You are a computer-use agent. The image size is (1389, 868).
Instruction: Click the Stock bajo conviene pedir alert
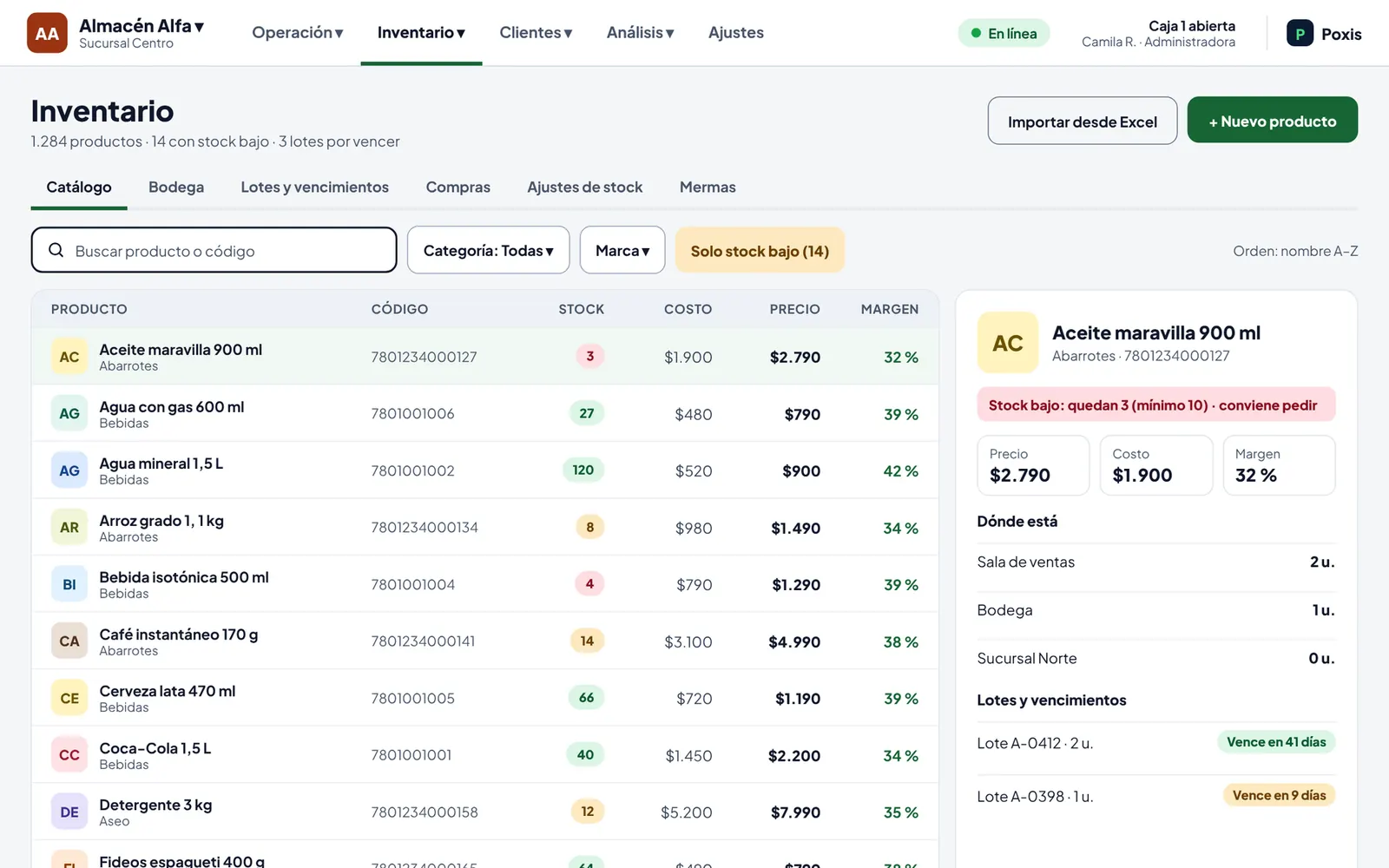pos(1156,404)
